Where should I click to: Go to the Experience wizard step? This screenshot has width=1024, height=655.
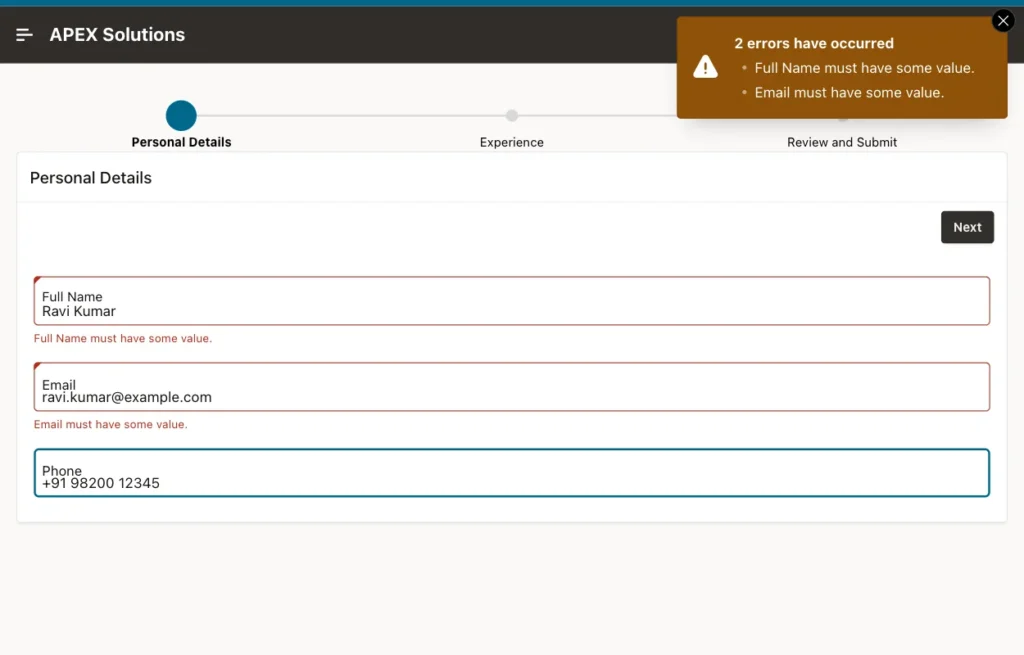511,142
